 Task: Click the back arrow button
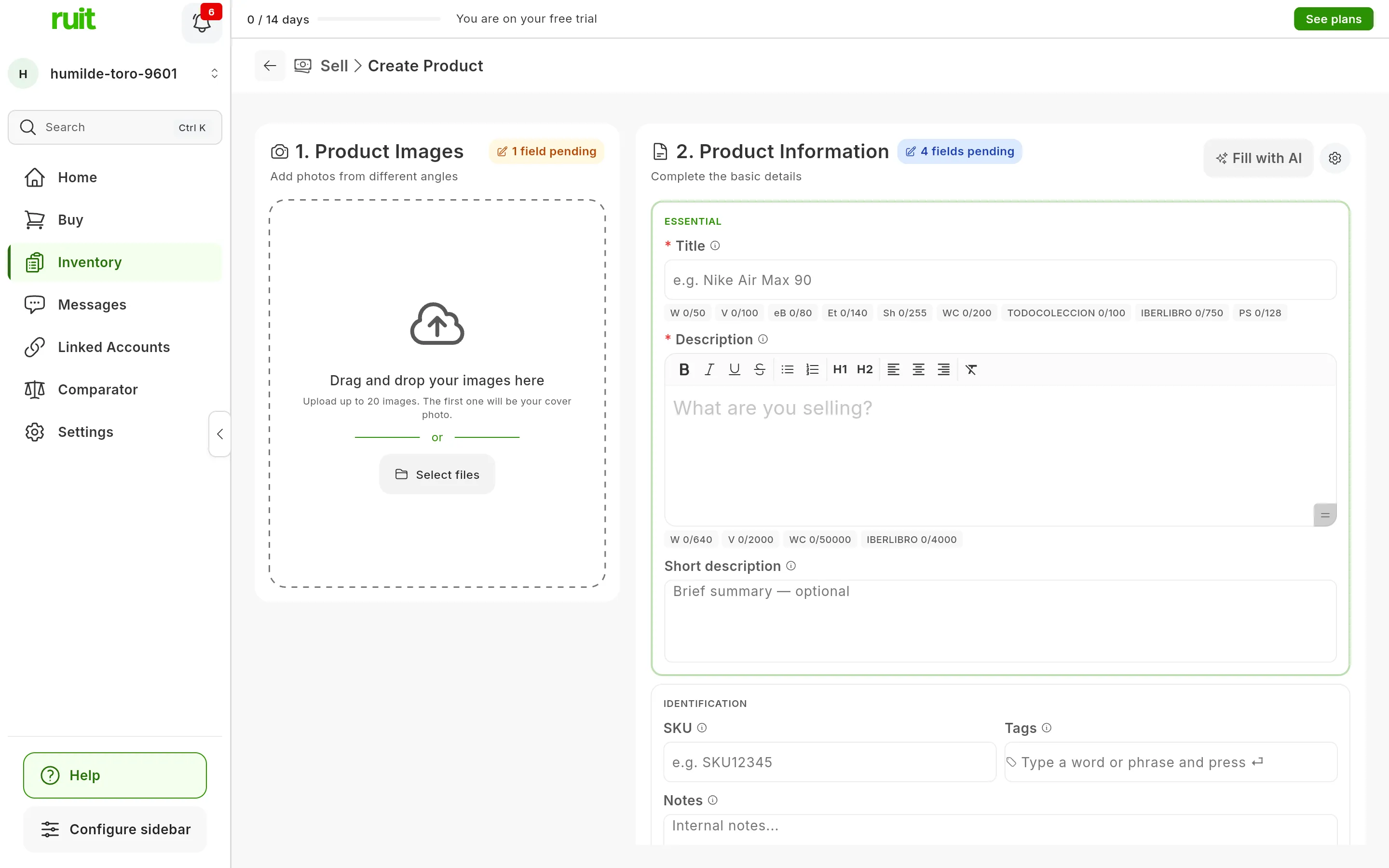(270, 66)
